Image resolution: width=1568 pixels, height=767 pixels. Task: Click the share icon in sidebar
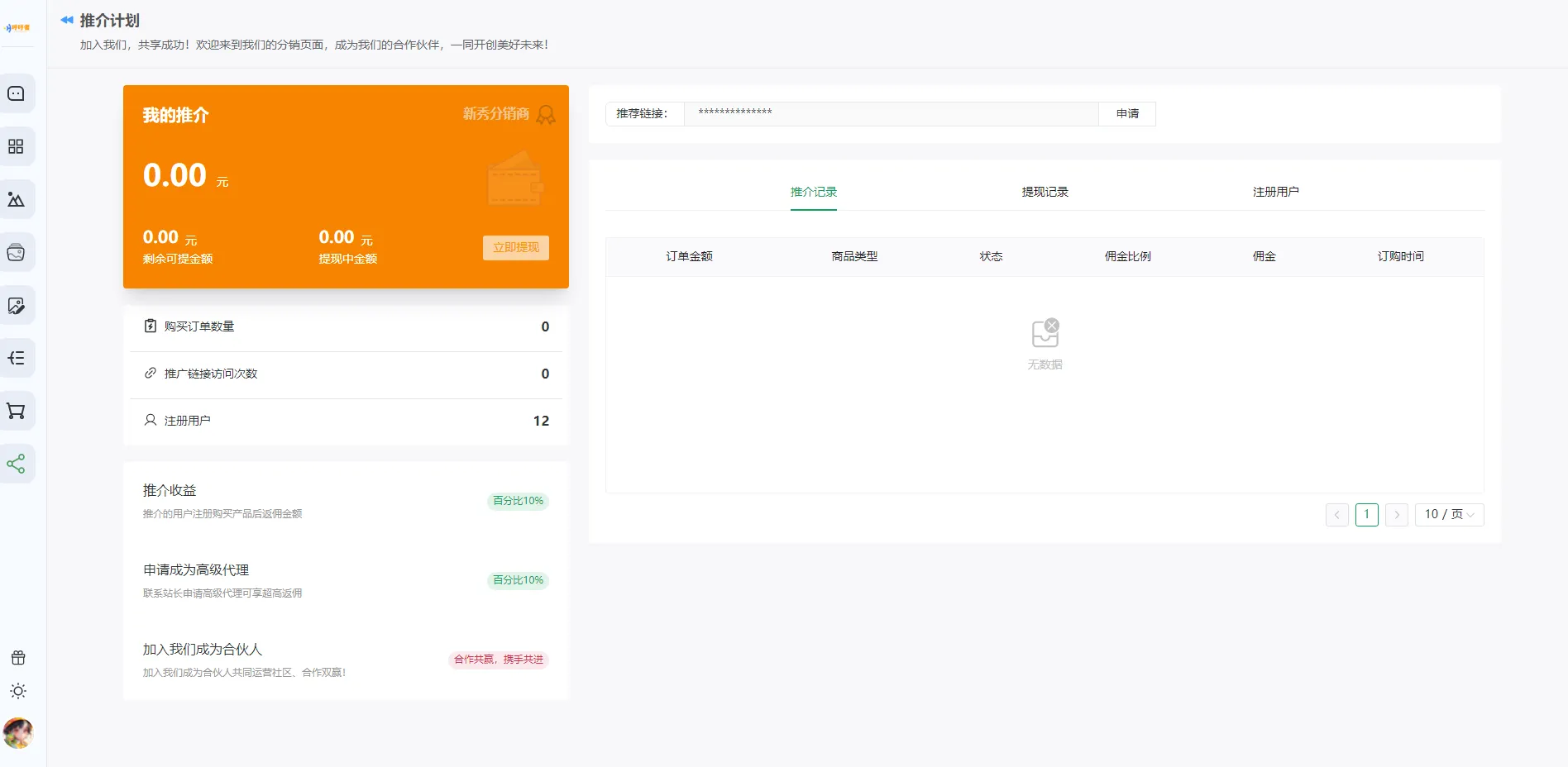[17, 464]
